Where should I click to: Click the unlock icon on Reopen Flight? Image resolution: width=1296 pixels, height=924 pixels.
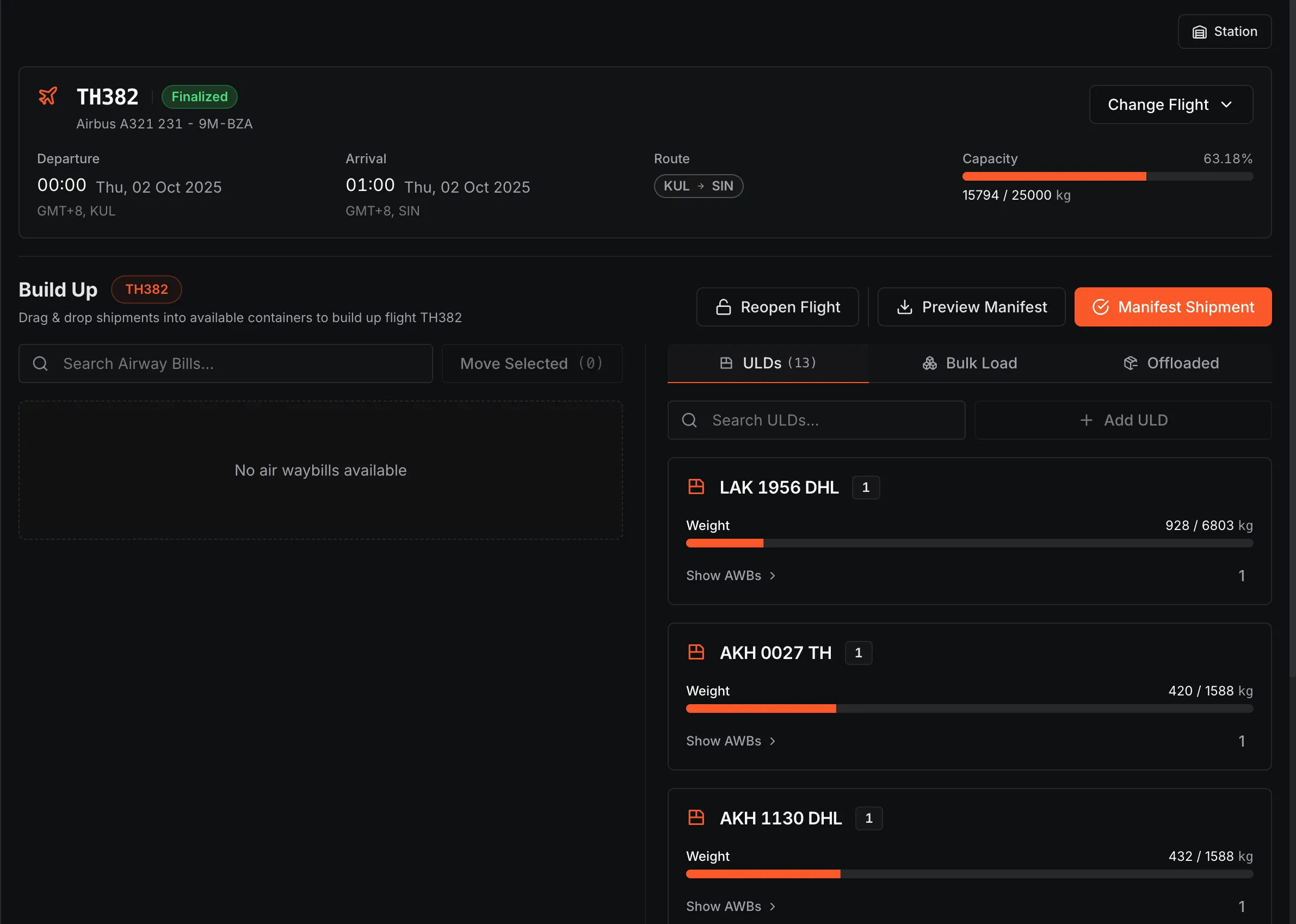click(723, 307)
